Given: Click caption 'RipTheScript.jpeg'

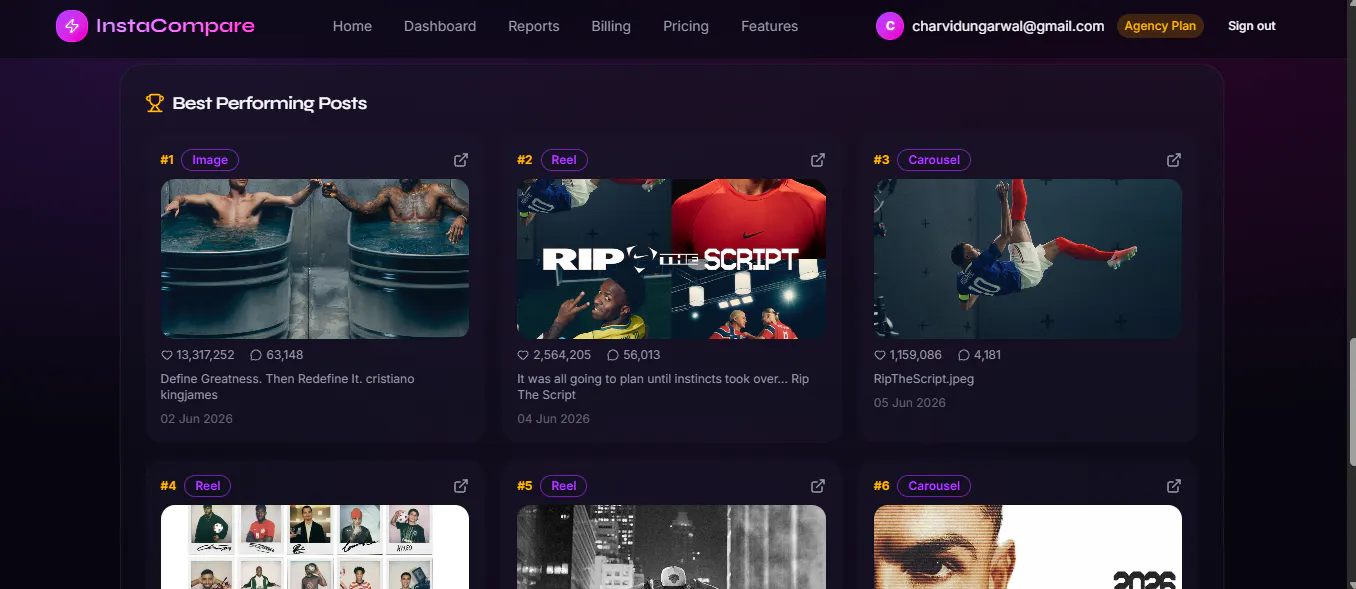Looking at the screenshot, I should click(x=924, y=379).
